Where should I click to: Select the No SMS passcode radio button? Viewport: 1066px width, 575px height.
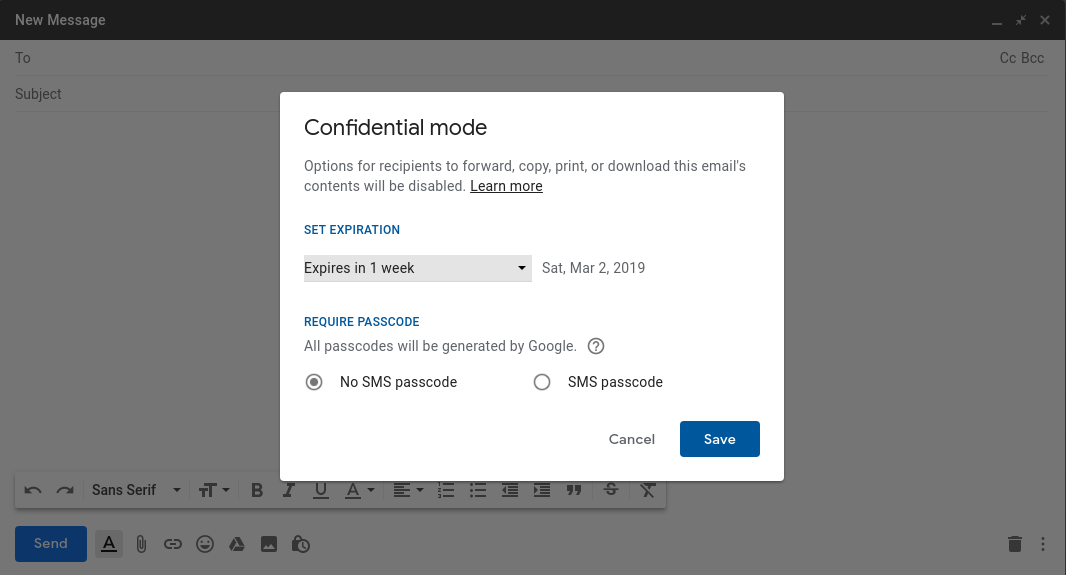[x=314, y=382]
